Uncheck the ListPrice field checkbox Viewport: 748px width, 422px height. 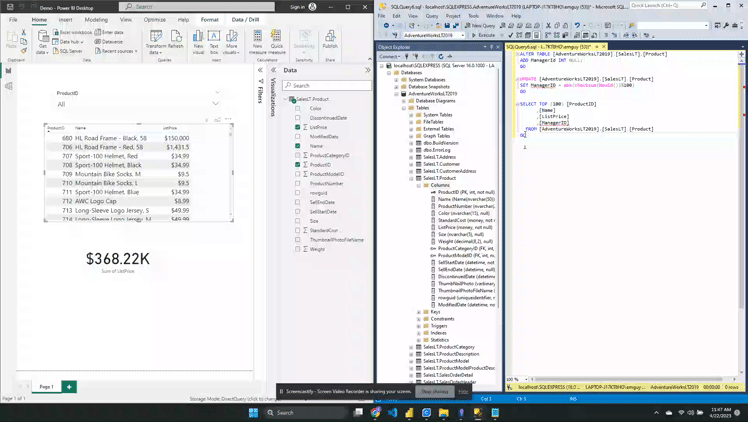click(297, 127)
